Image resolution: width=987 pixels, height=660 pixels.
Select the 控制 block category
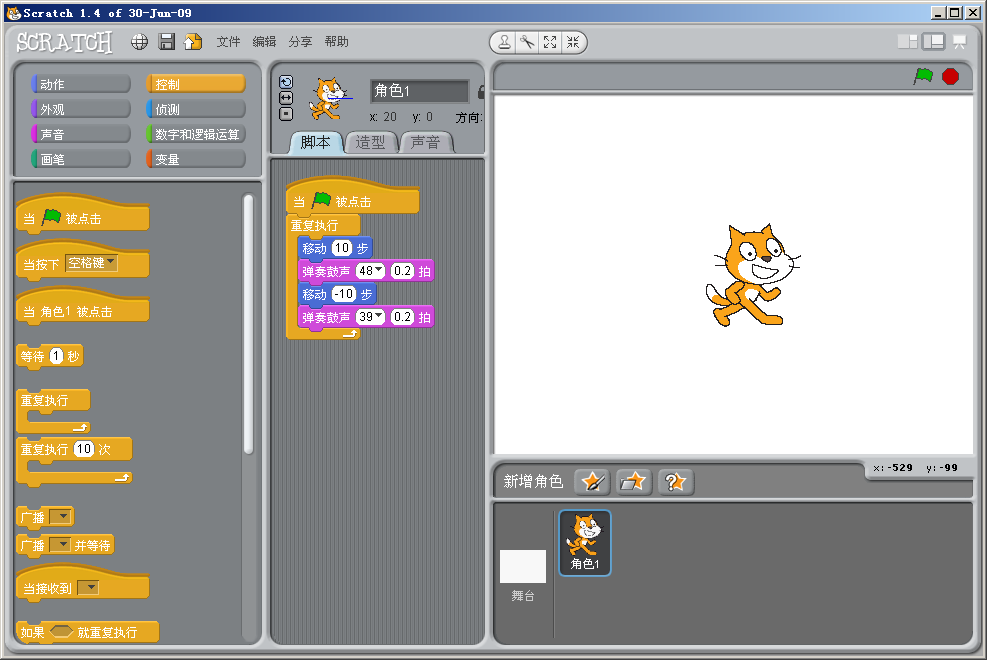pyautogui.click(x=196, y=84)
